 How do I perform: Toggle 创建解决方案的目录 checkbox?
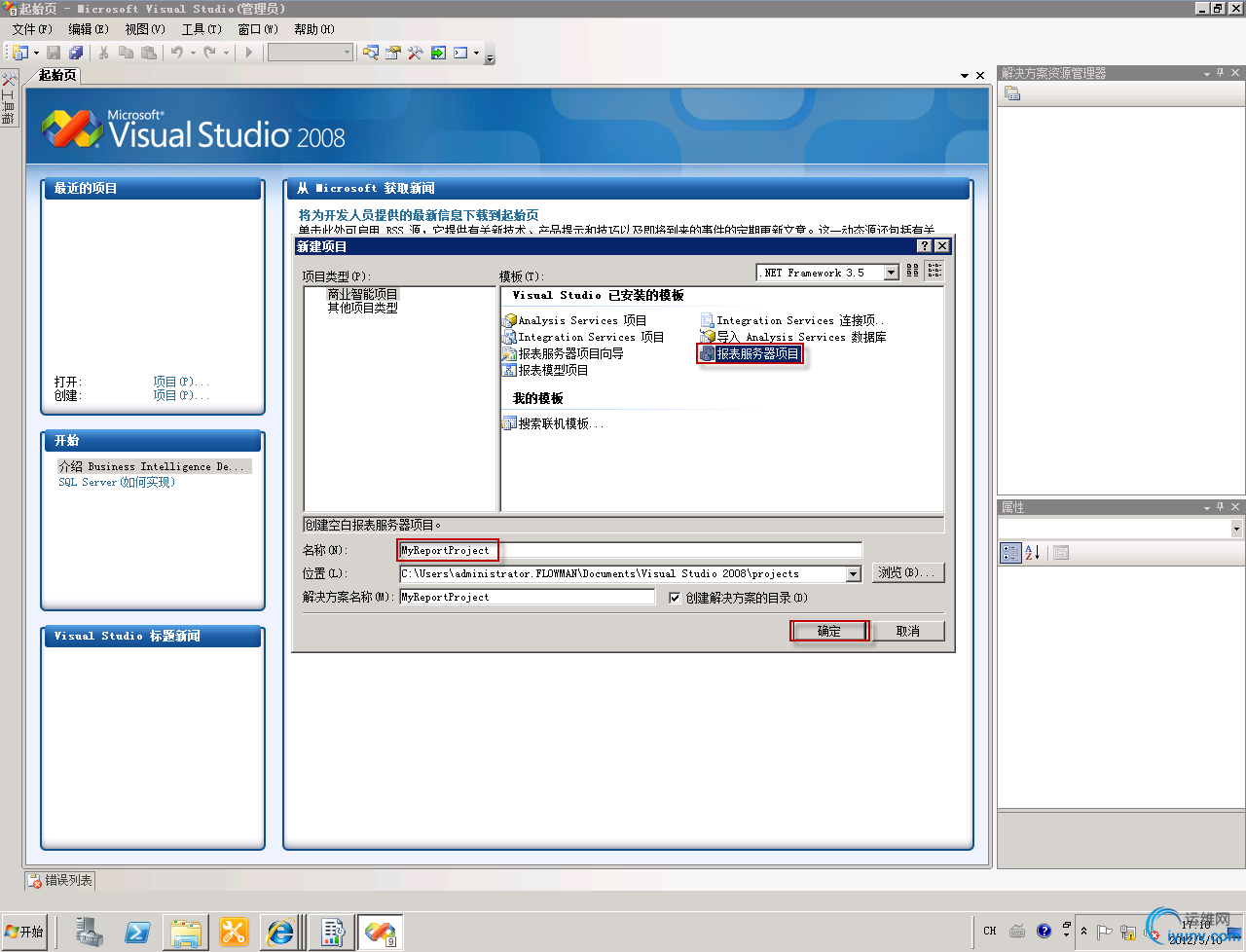675,598
